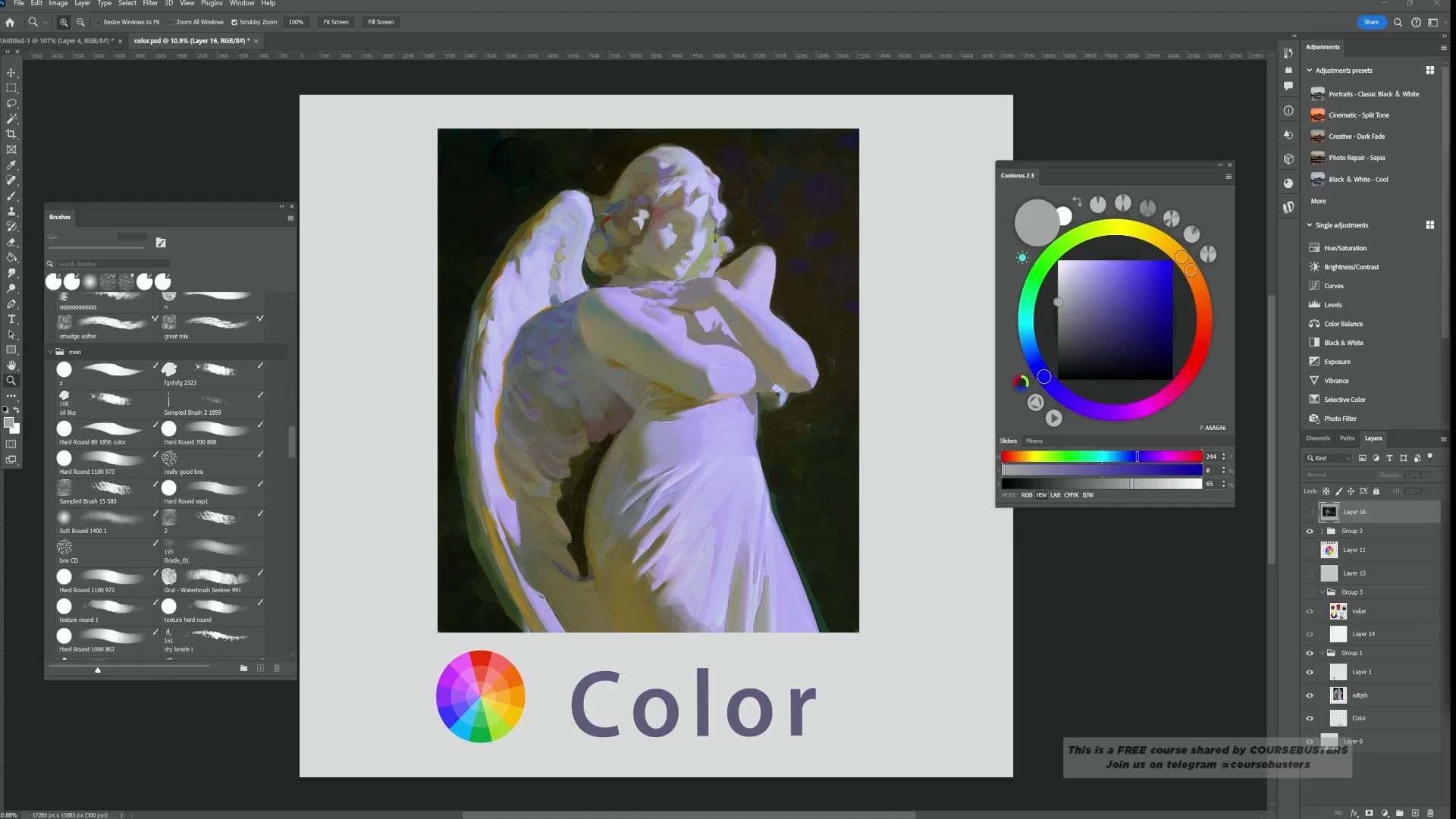Open the Coolorus panel menu
The height and width of the screenshot is (819, 1456).
coord(1228,177)
